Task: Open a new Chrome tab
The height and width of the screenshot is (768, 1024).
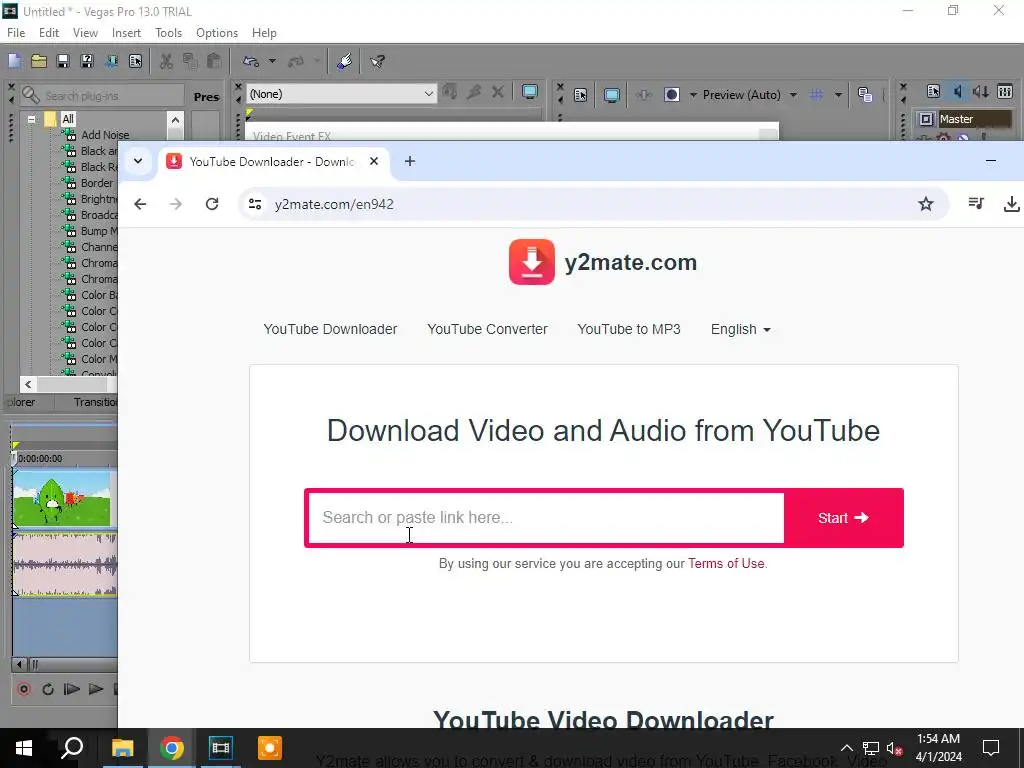Action: point(409,161)
